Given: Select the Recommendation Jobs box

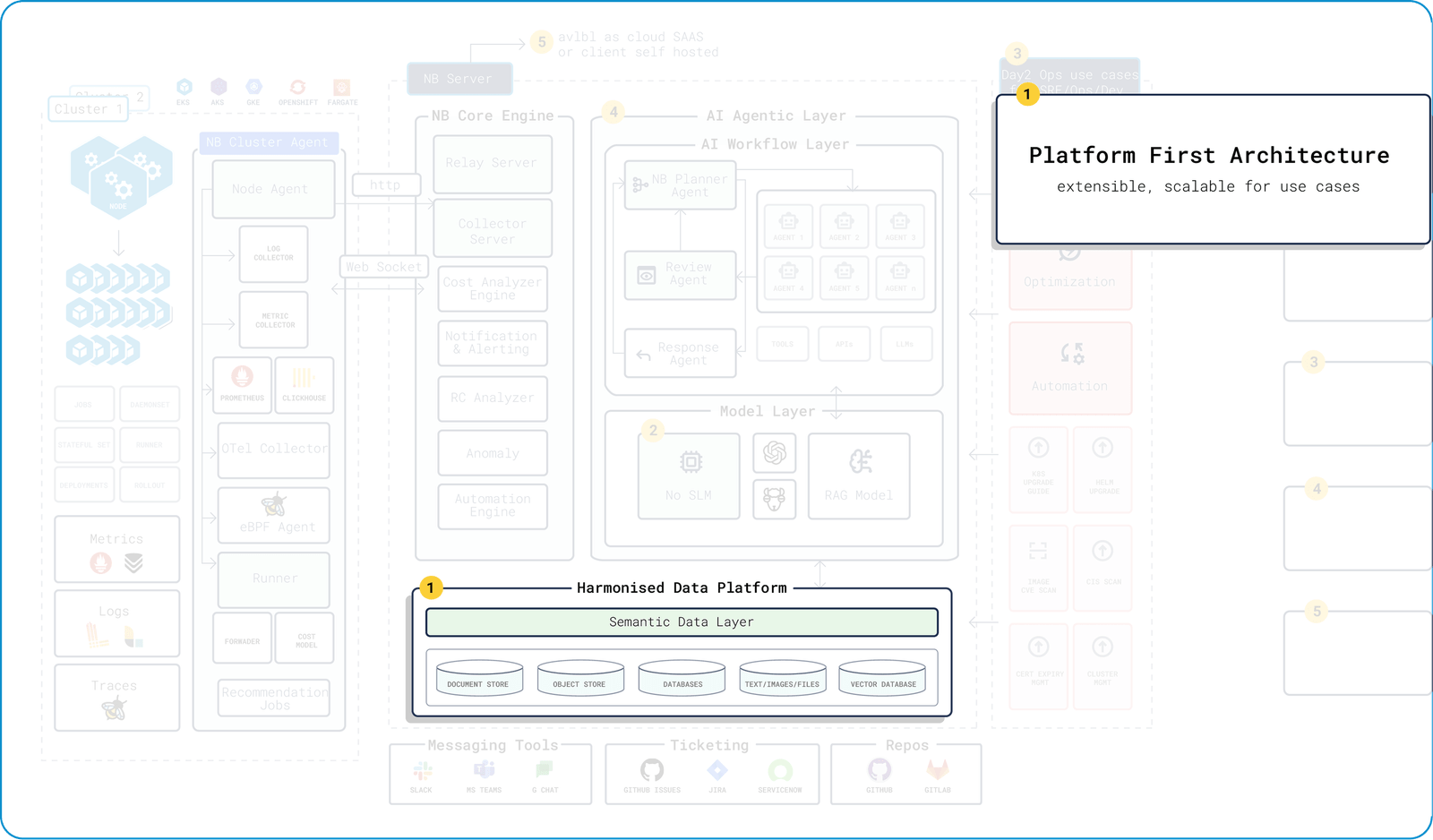Looking at the screenshot, I should pos(274,699).
